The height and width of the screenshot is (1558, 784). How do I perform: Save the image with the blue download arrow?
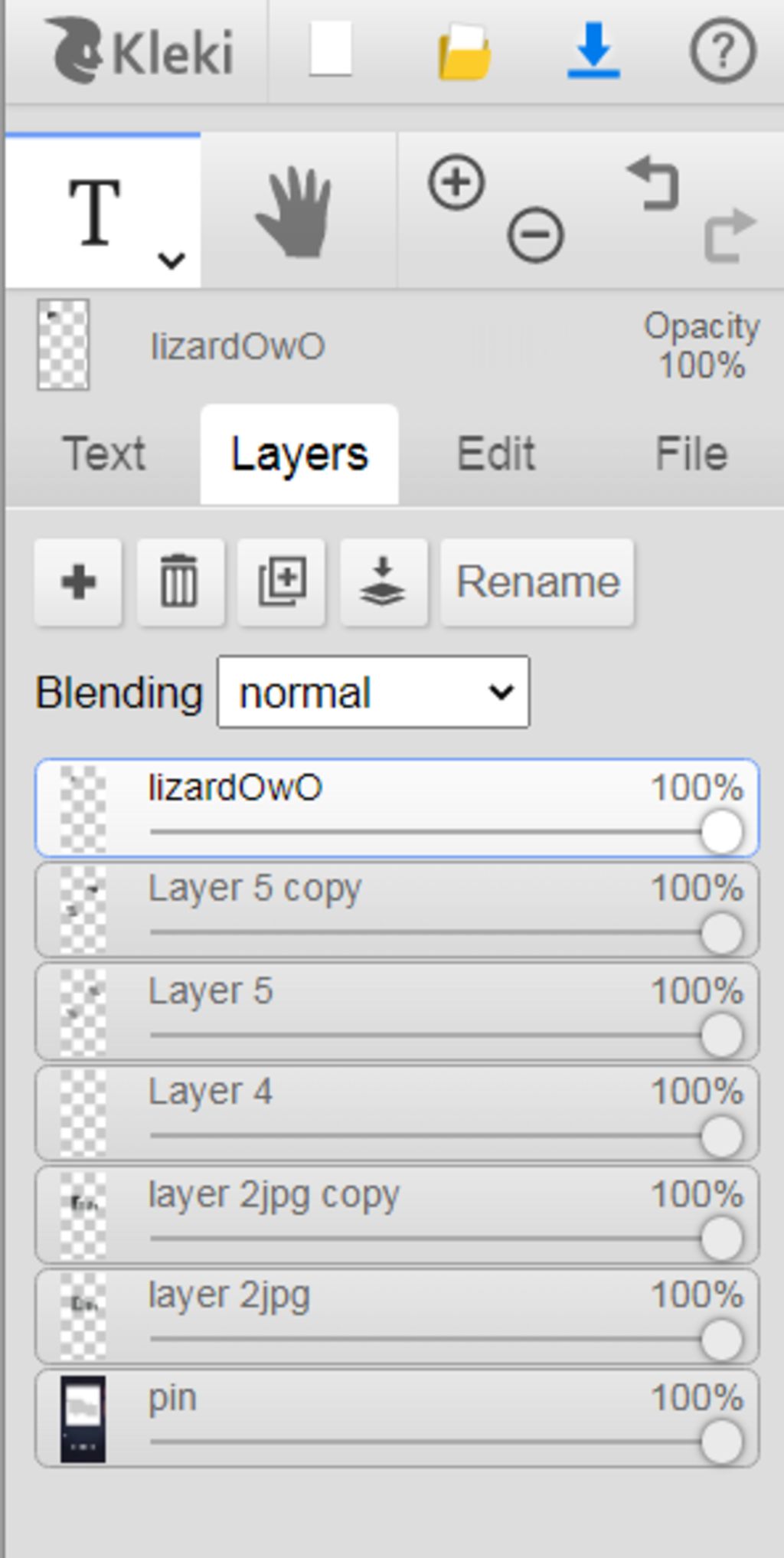(593, 51)
